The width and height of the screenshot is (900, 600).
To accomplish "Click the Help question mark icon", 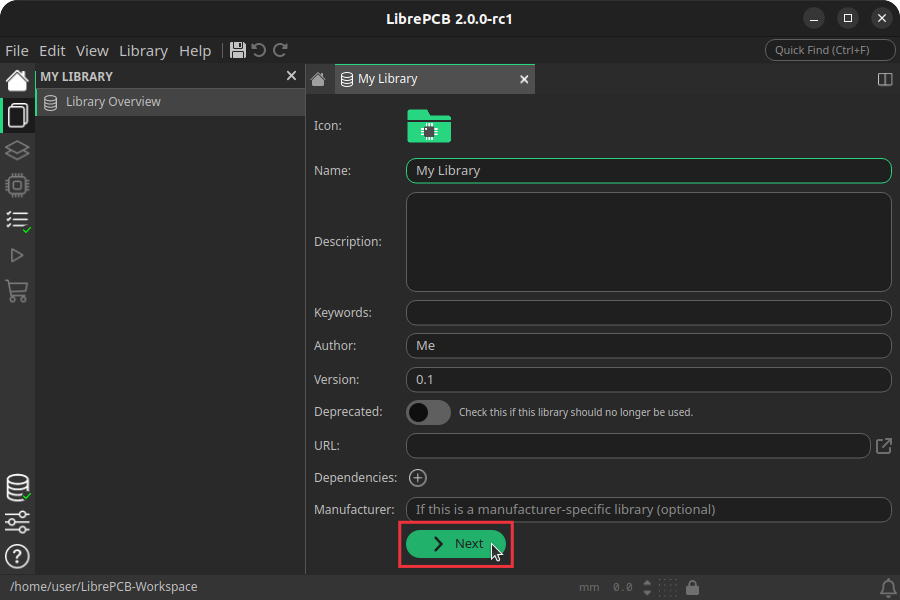I will (17, 557).
